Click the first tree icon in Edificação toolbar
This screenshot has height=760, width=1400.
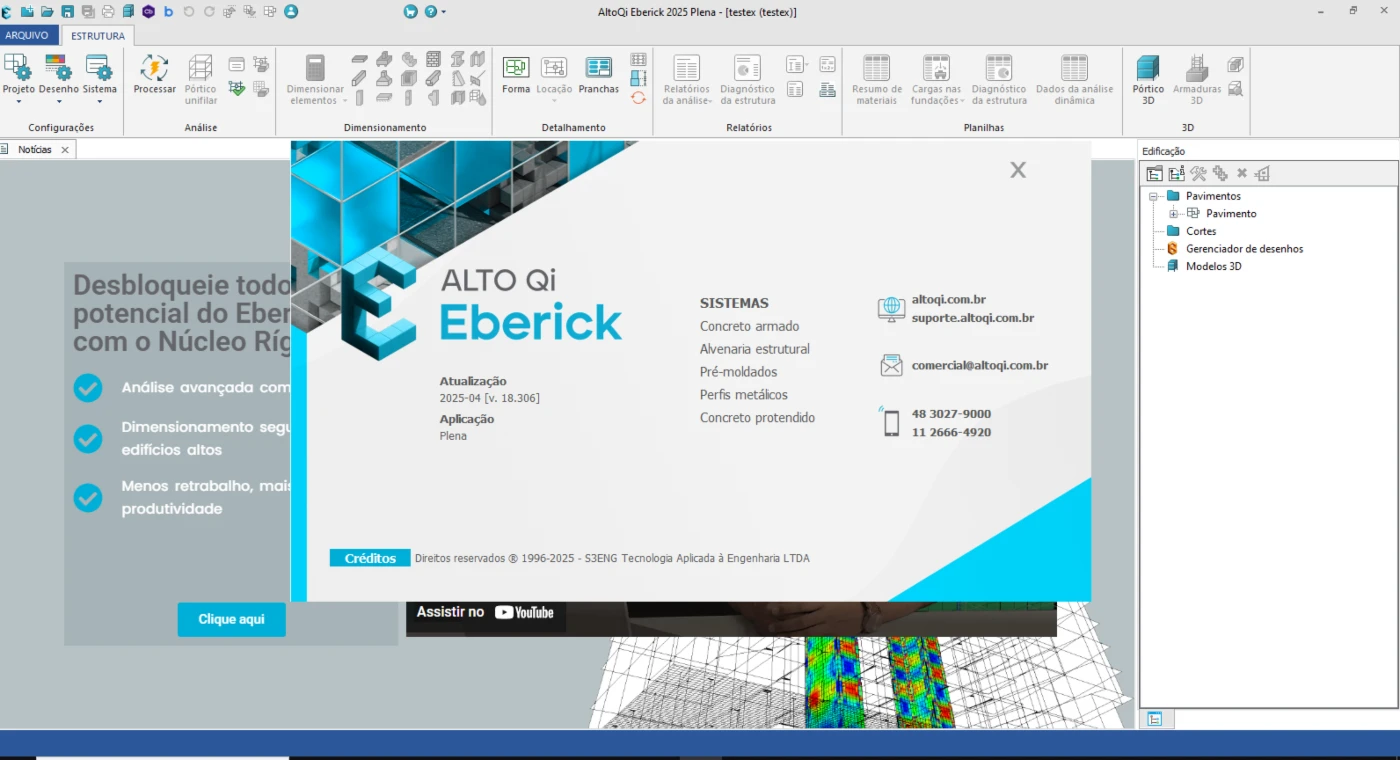pyautogui.click(x=1154, y=173)
